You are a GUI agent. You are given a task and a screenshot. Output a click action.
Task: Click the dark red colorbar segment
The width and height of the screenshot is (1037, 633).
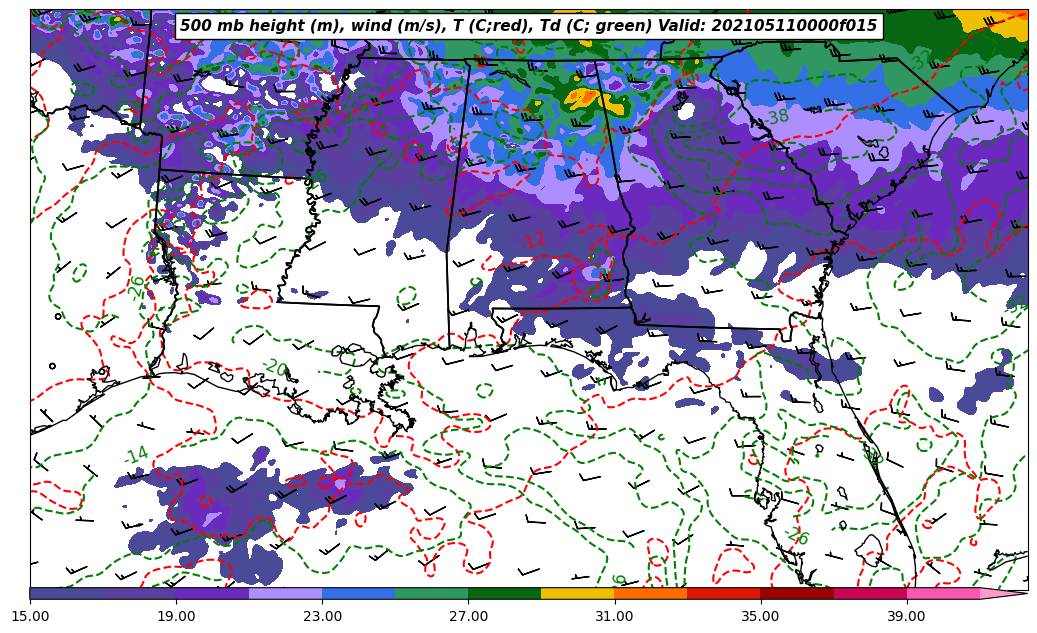pos(796,593)
